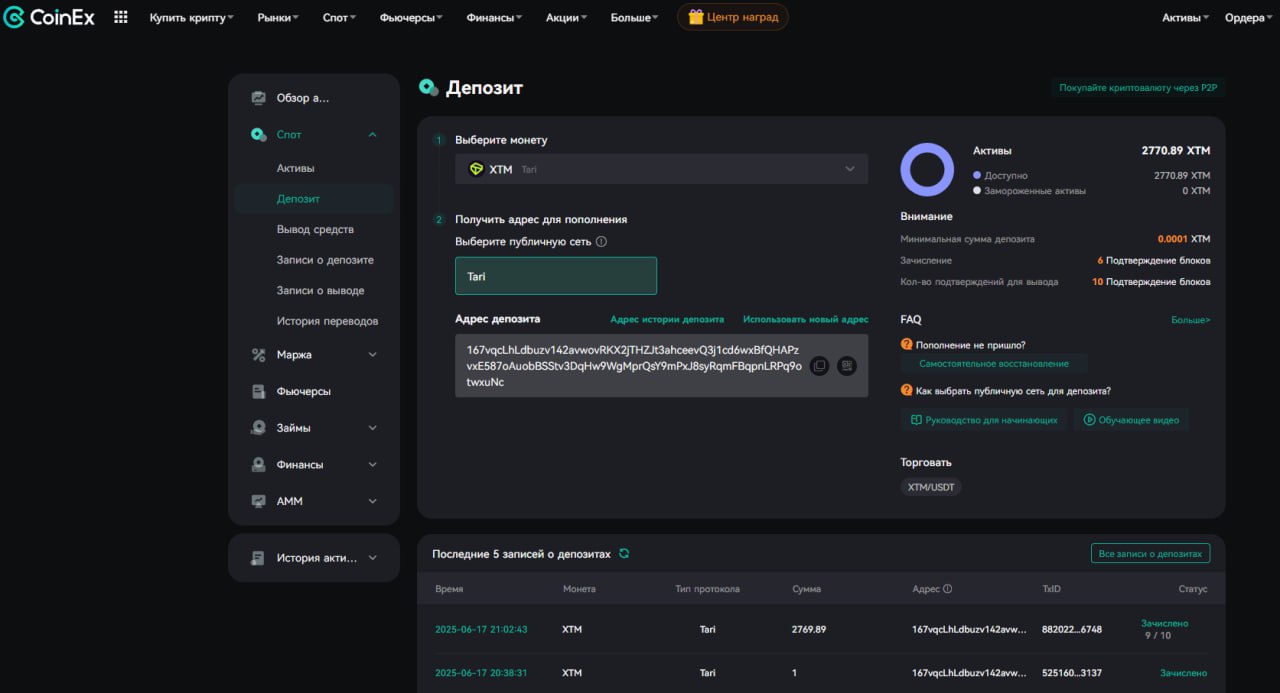The height and width of the screenshot is (693, 1280).
Task: Click the question icon by Как выбрать публичную сеть
Action: point(906,390)
